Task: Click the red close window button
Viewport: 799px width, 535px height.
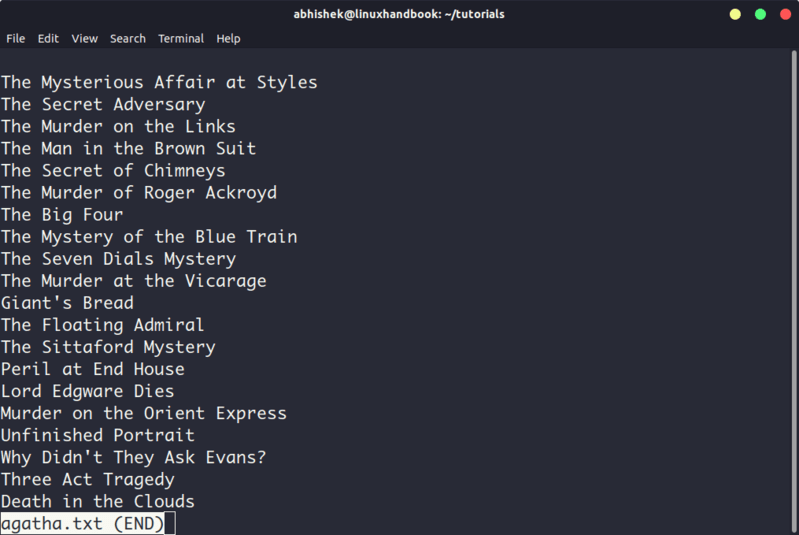Action: (x=785, y=14)
